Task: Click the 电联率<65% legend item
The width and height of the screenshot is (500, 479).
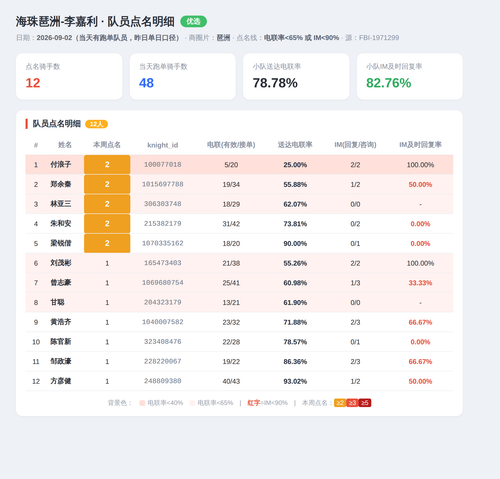Action: click(x=211, y=403)
